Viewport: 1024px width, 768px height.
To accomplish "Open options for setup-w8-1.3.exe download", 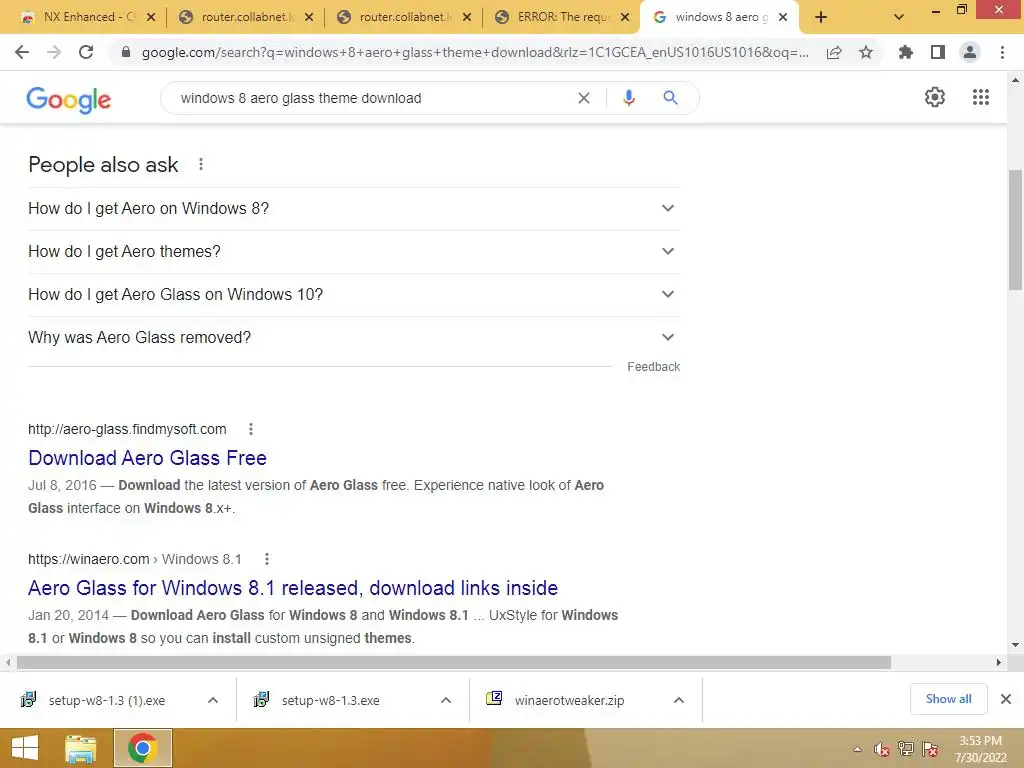I will (446, 700).
